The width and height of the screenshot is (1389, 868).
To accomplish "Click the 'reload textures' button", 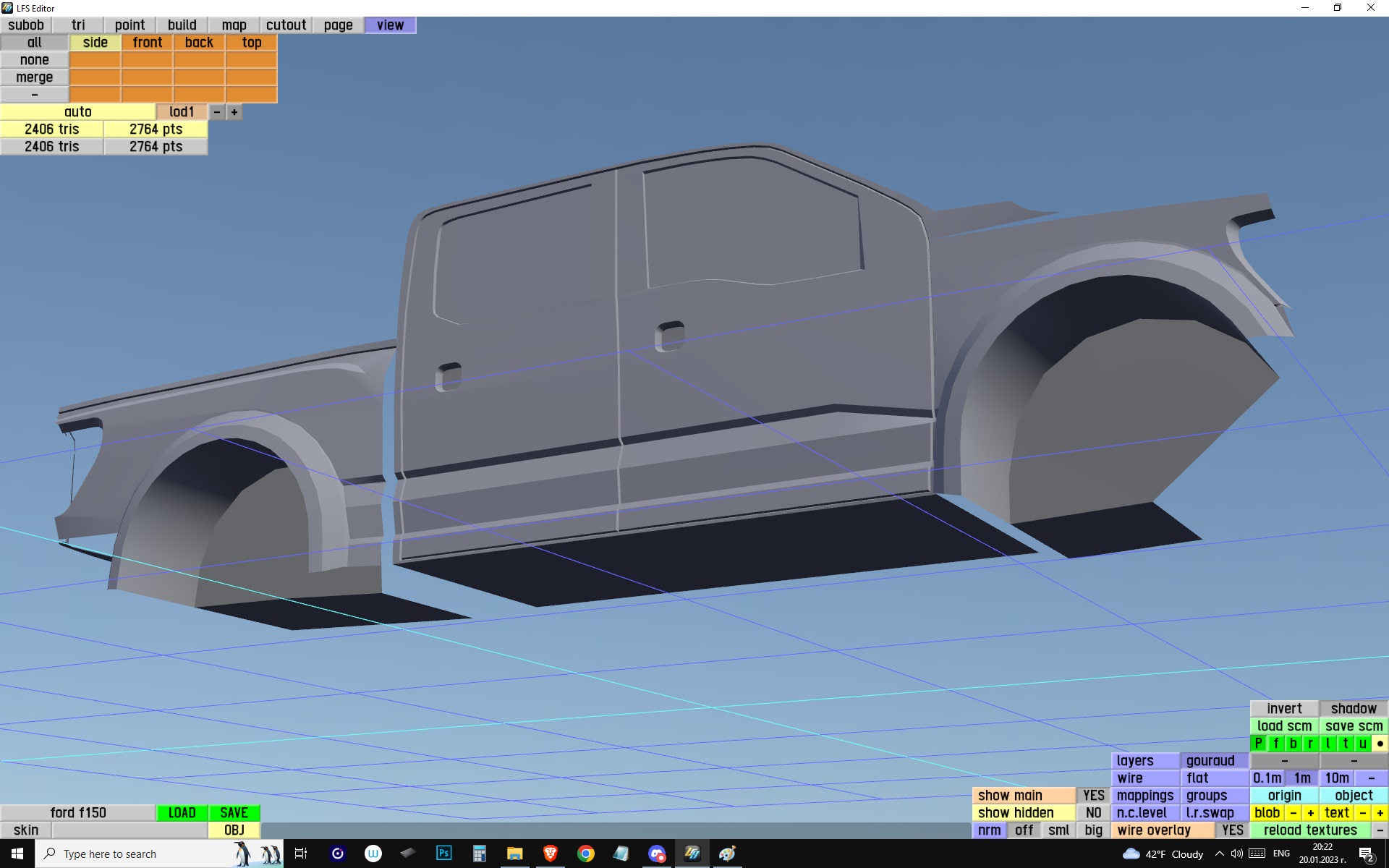I will 1309,830.
